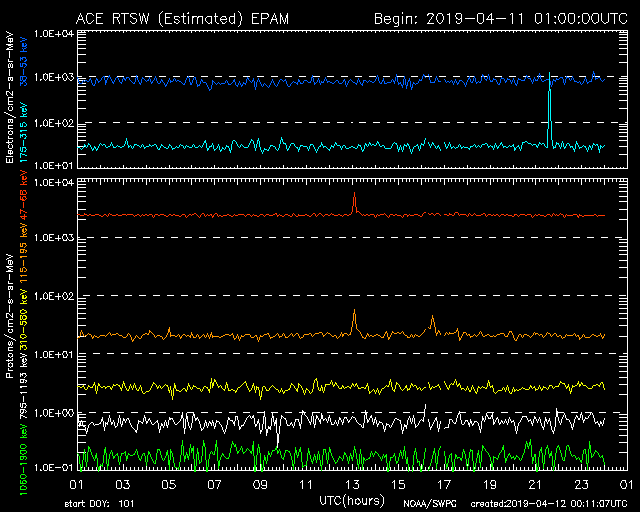Viewport: 640px width, 512px height.
Task: Click the 13 hour tick label
Action: point(353,484)
